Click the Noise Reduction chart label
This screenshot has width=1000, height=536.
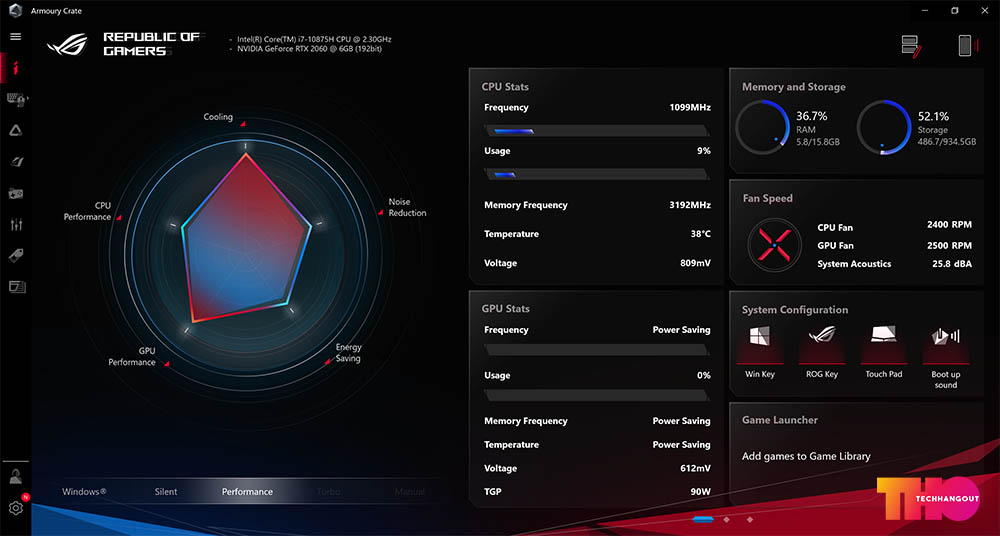(x=408, y=207)
